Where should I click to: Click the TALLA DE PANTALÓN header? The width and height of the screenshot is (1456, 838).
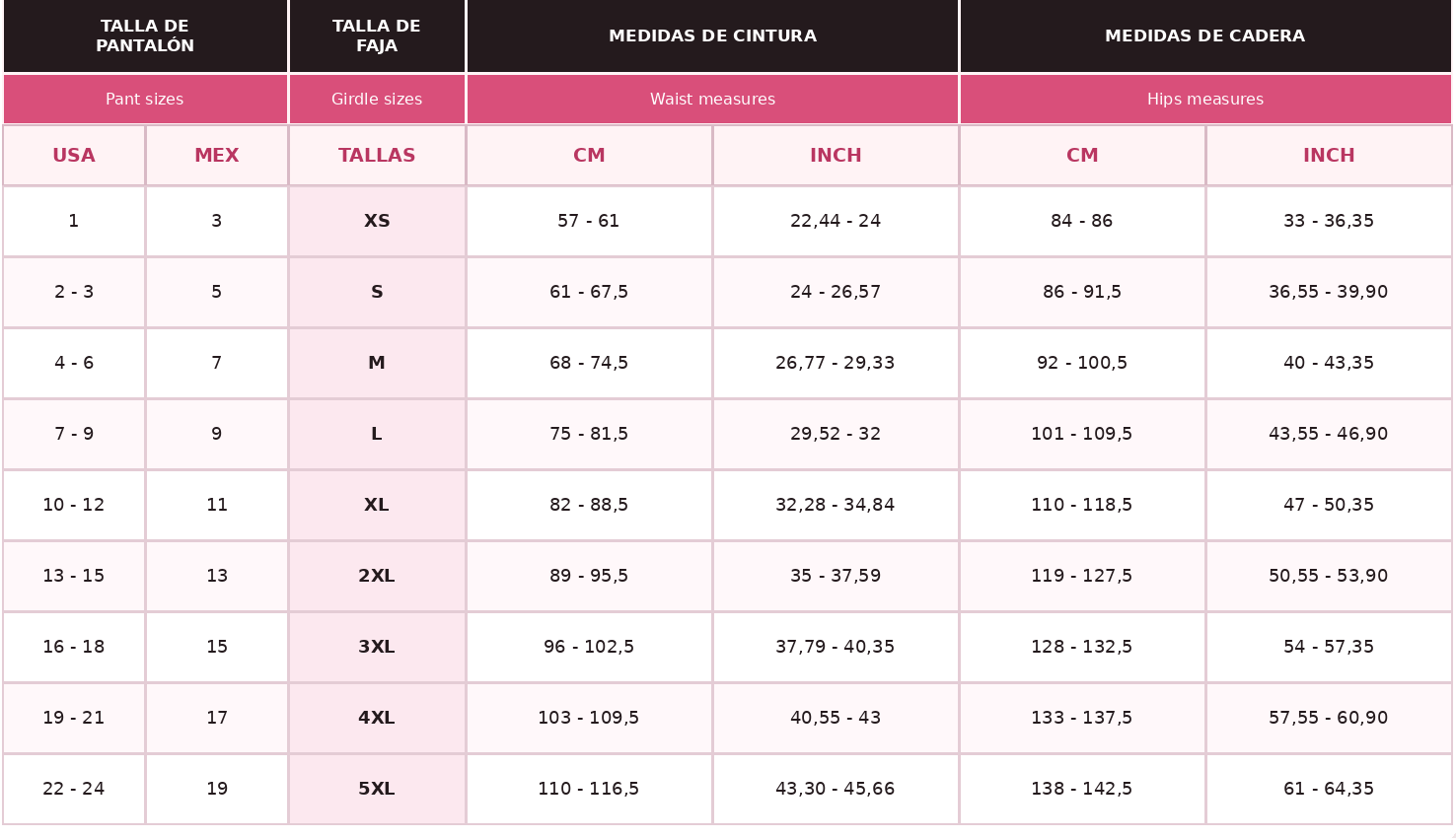(145, 36)
